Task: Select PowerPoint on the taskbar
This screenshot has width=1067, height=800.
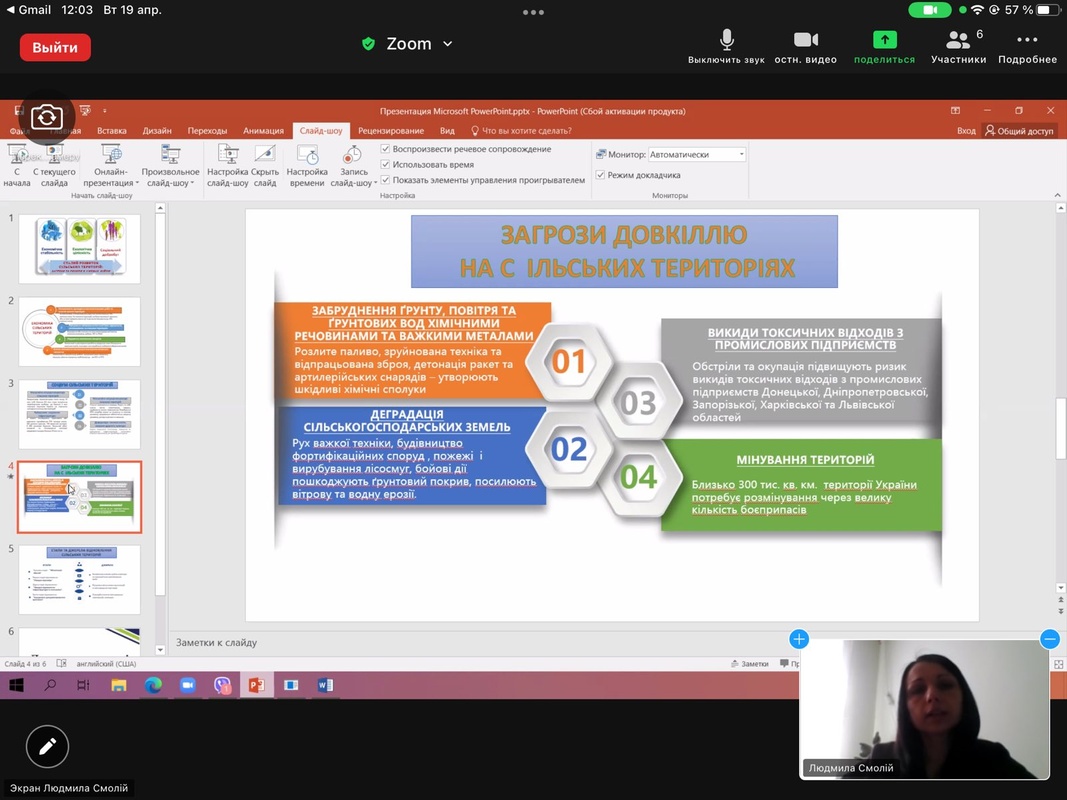Action: point(257,685)
